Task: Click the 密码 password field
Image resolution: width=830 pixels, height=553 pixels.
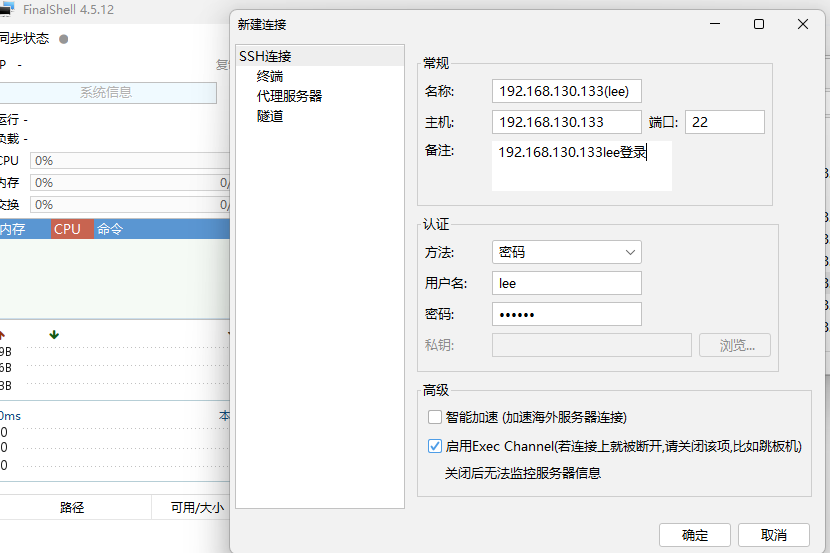Action: pyautogui.click(x=566, y=314)
